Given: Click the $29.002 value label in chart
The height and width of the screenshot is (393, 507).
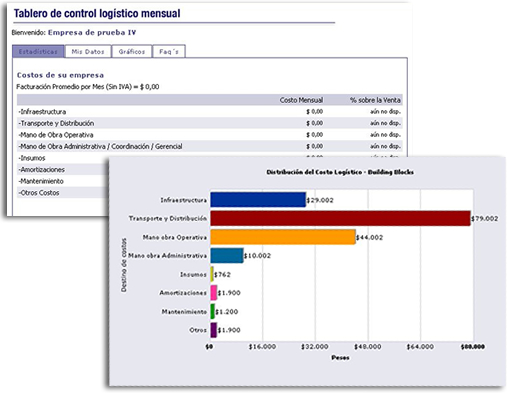Looking at the screenshot, I should pyautogui.click(x=320, y=200).
